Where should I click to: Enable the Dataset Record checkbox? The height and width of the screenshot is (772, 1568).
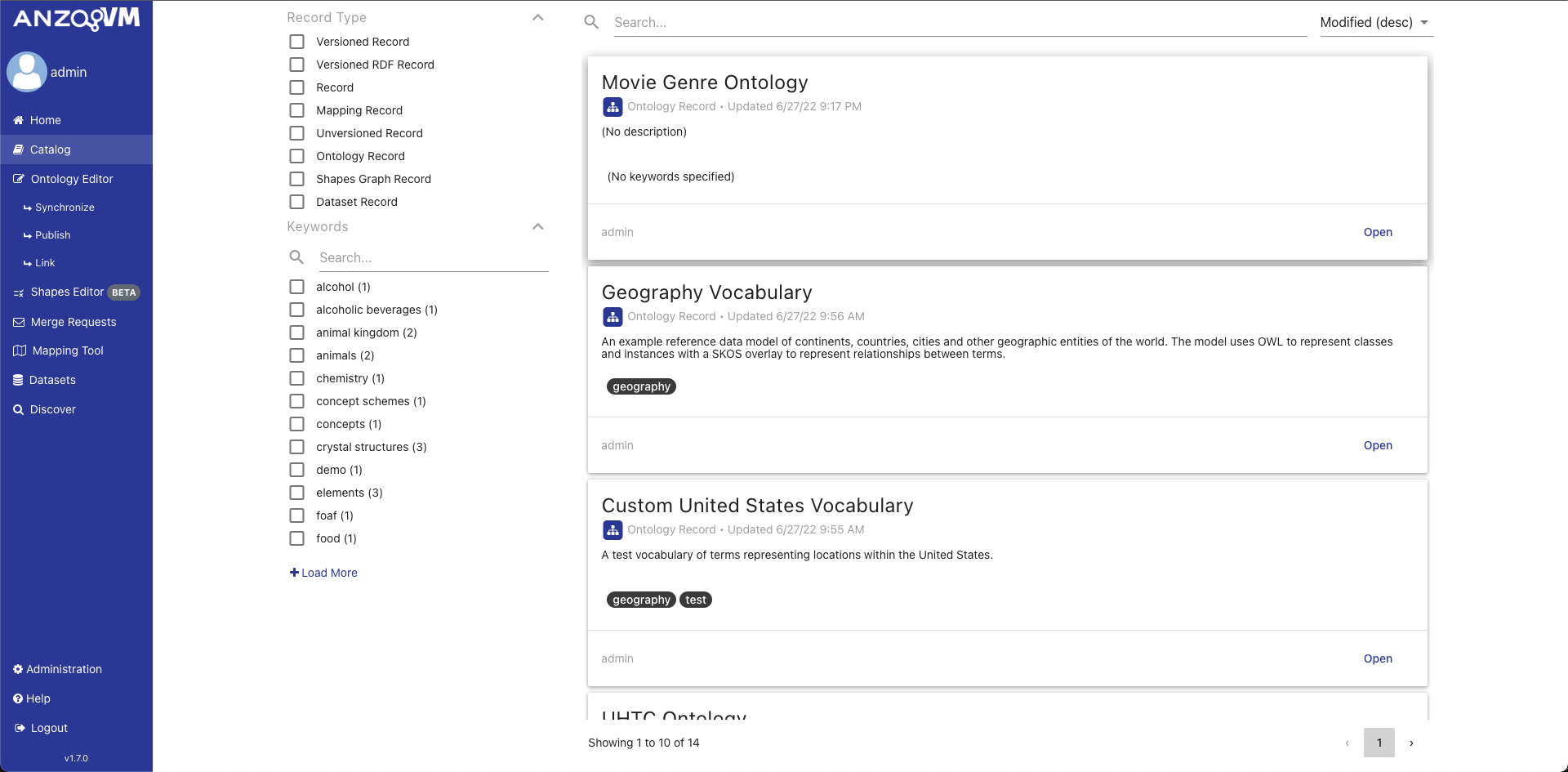pyautogui.click(x=297, y=202)
